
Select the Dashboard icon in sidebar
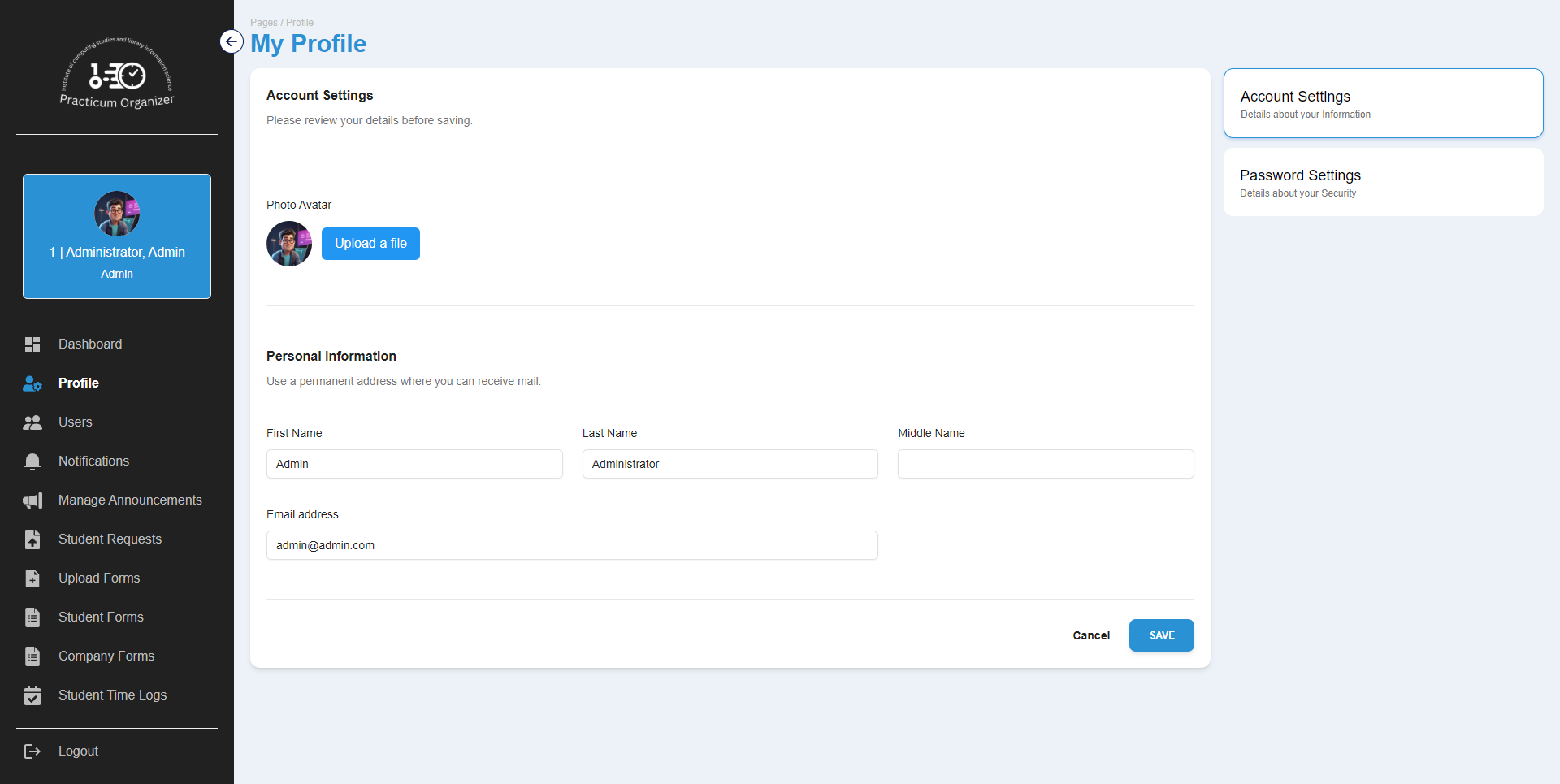click(32, 344)
